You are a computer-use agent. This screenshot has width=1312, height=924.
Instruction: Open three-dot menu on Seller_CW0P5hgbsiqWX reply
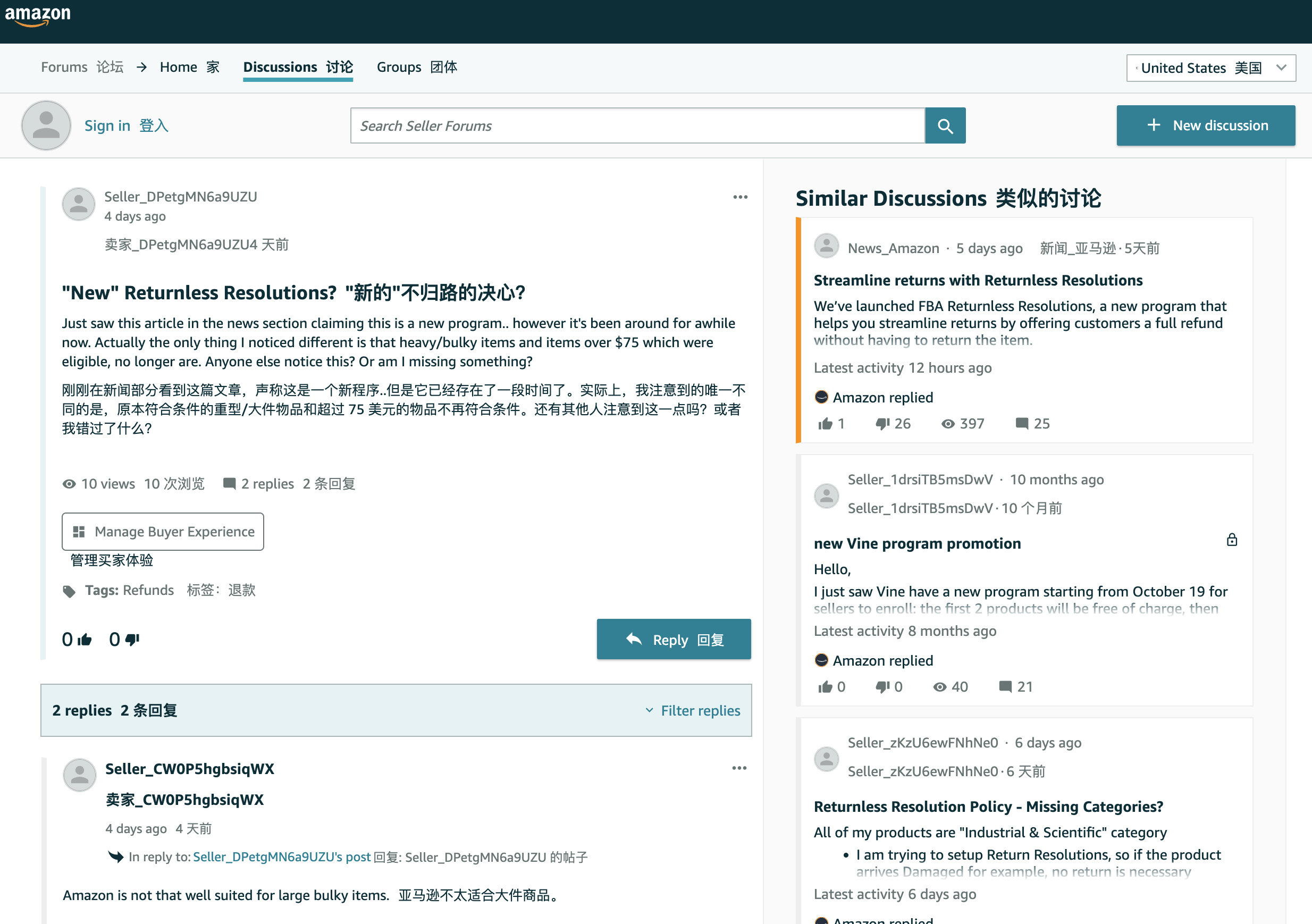739,768
